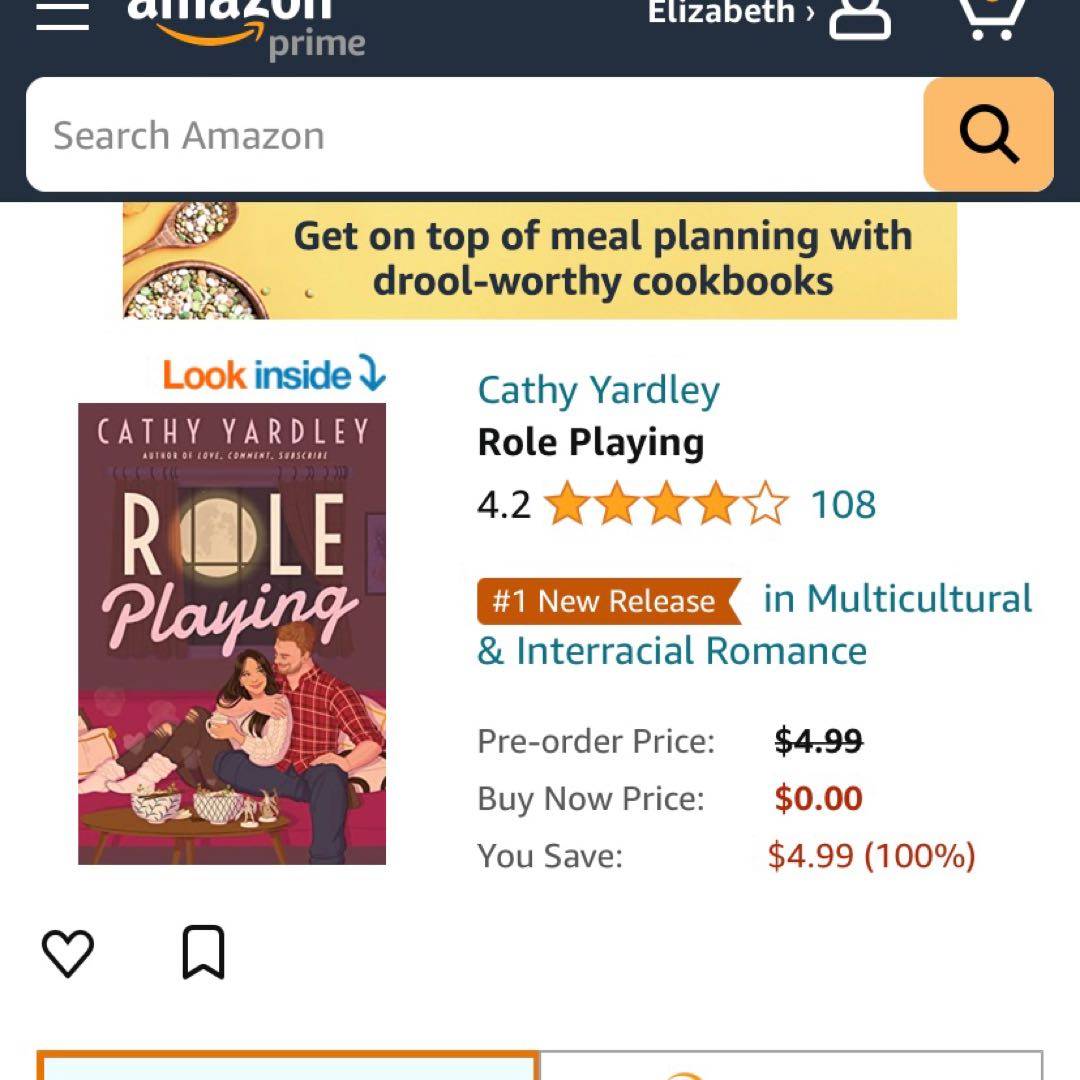Open the account profile icon

(859, 18)
